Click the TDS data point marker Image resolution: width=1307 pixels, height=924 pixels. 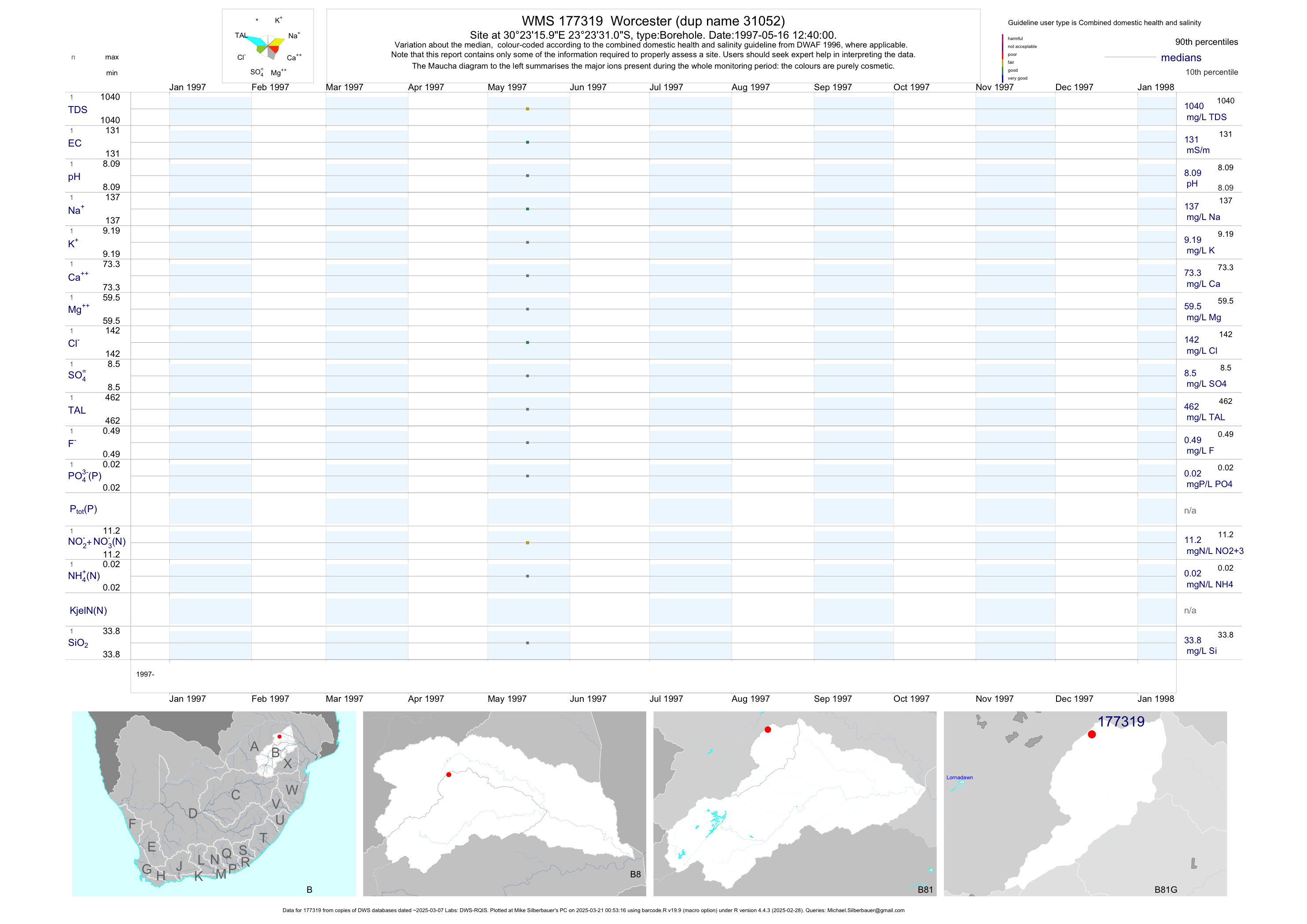coord(528,109)
